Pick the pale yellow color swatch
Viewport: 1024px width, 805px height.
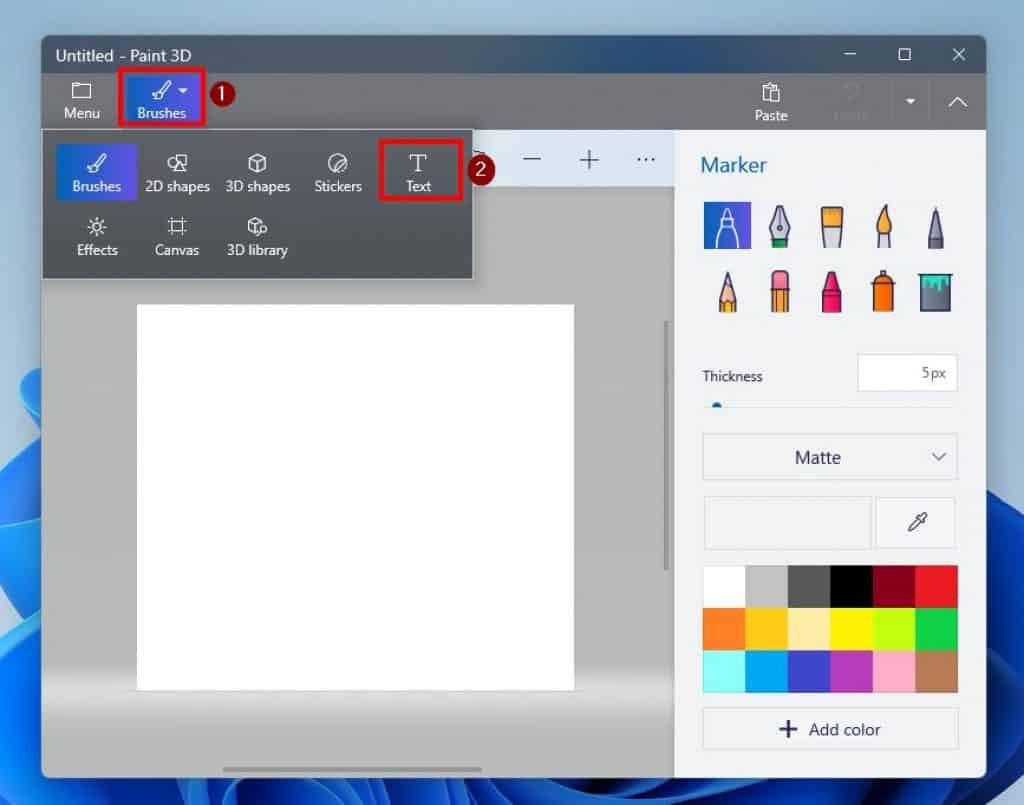pos(808,629)
